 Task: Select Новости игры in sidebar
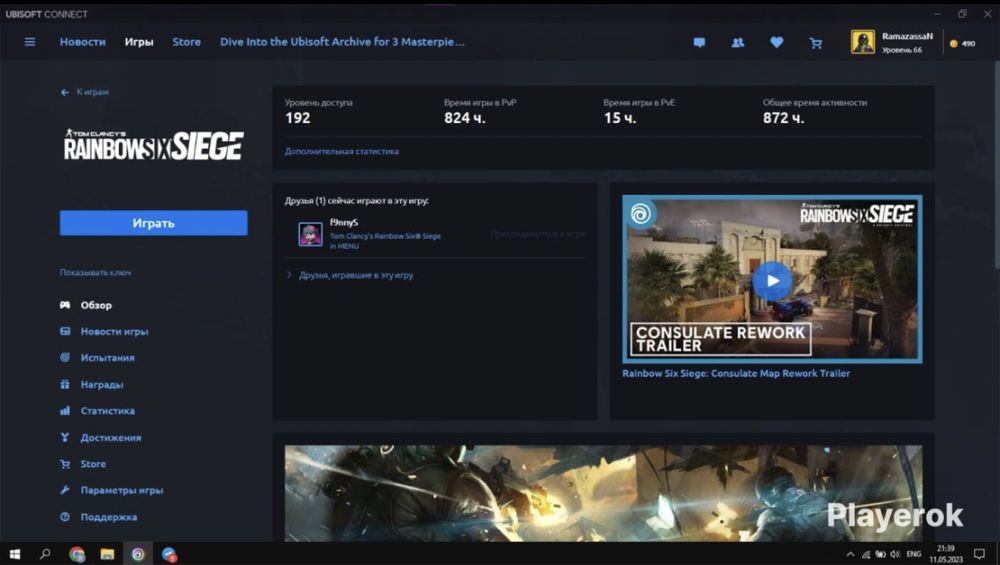point(114,332)
